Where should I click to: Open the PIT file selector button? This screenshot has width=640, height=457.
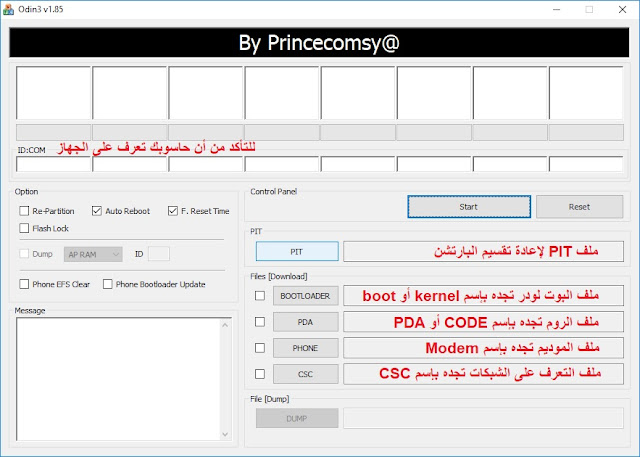pos(297,251)
